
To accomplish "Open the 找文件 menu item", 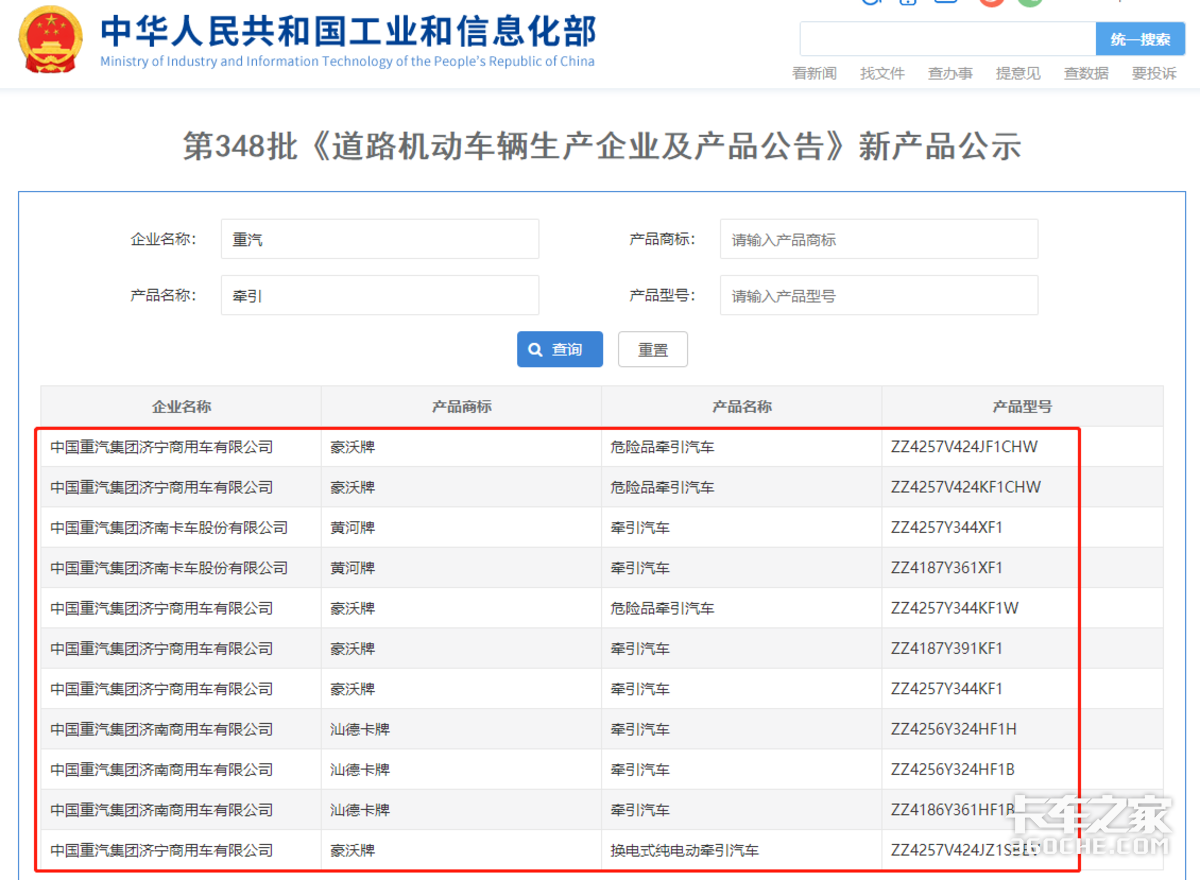I will (882, 73).
